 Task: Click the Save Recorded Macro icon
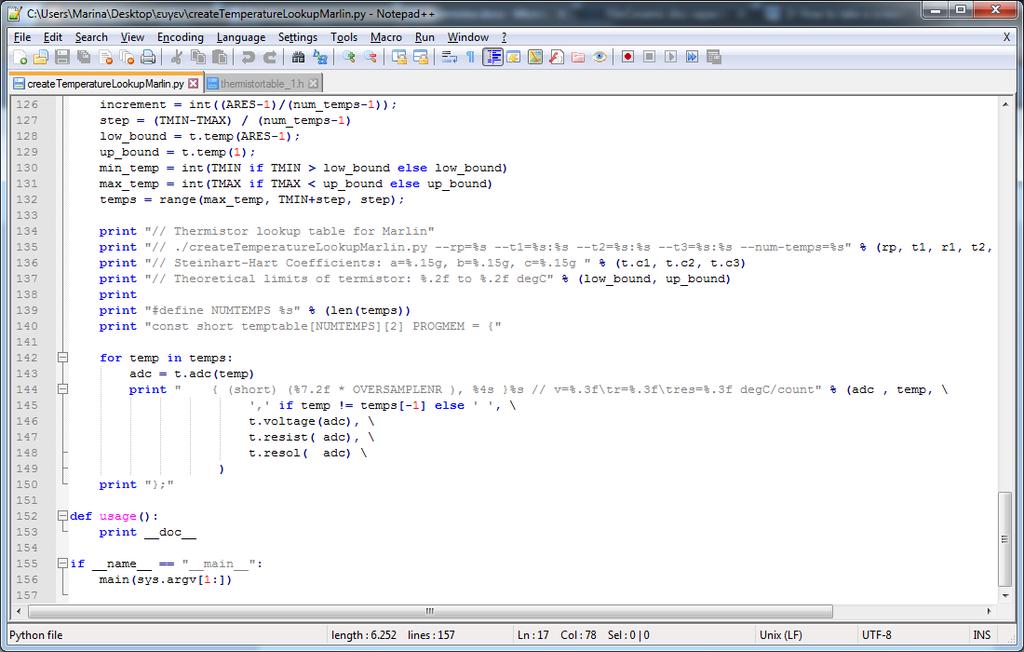point(714,57)
